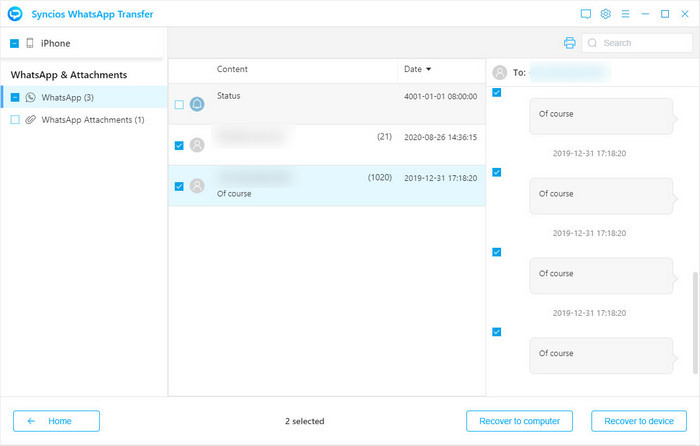
Task: Select conversation dated 2019-12-31 17:18:20 in list
Action: (x=327, y=186)
